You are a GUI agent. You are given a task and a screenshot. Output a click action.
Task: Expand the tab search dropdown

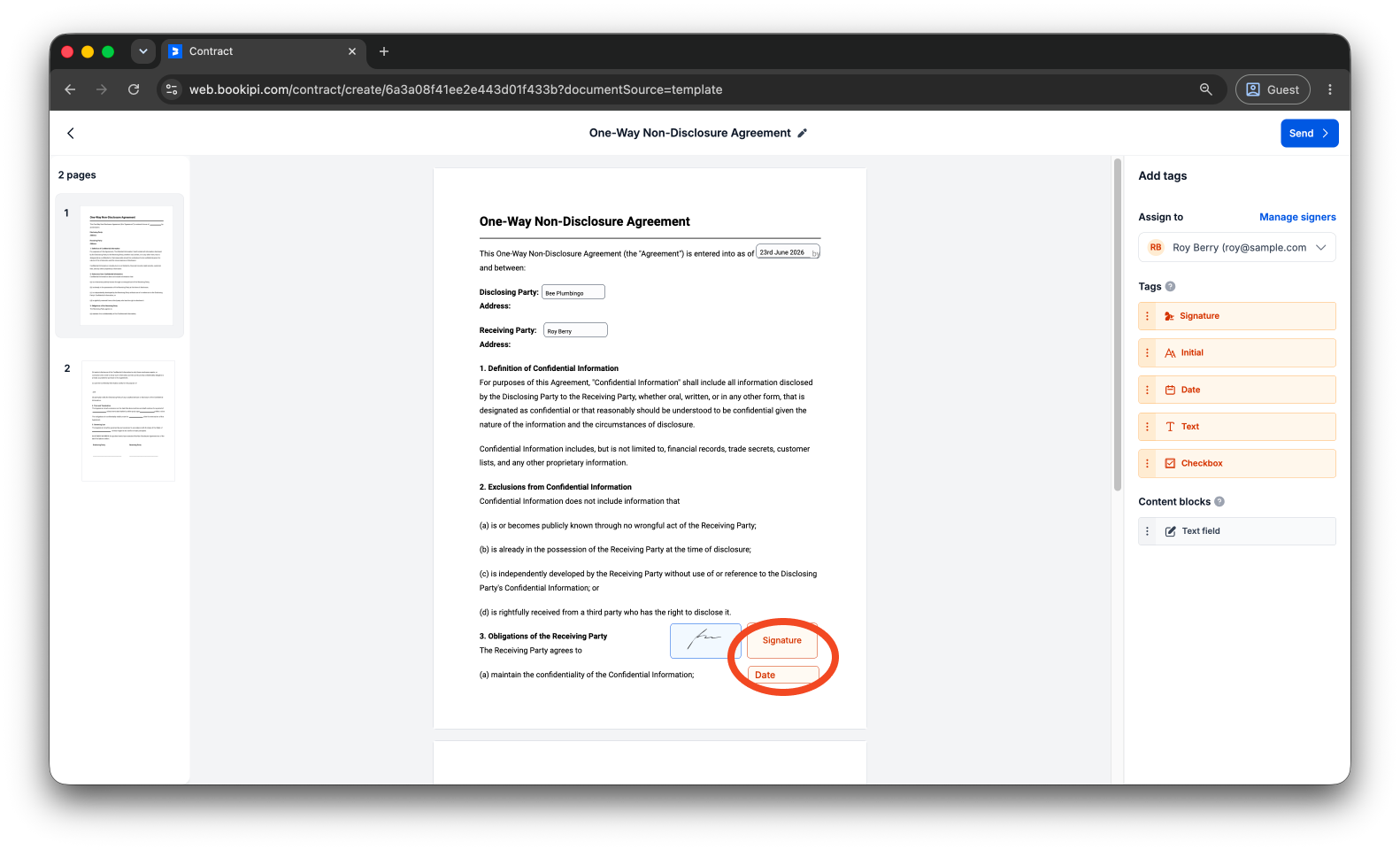pyautogui.click(x=142, y=51)
